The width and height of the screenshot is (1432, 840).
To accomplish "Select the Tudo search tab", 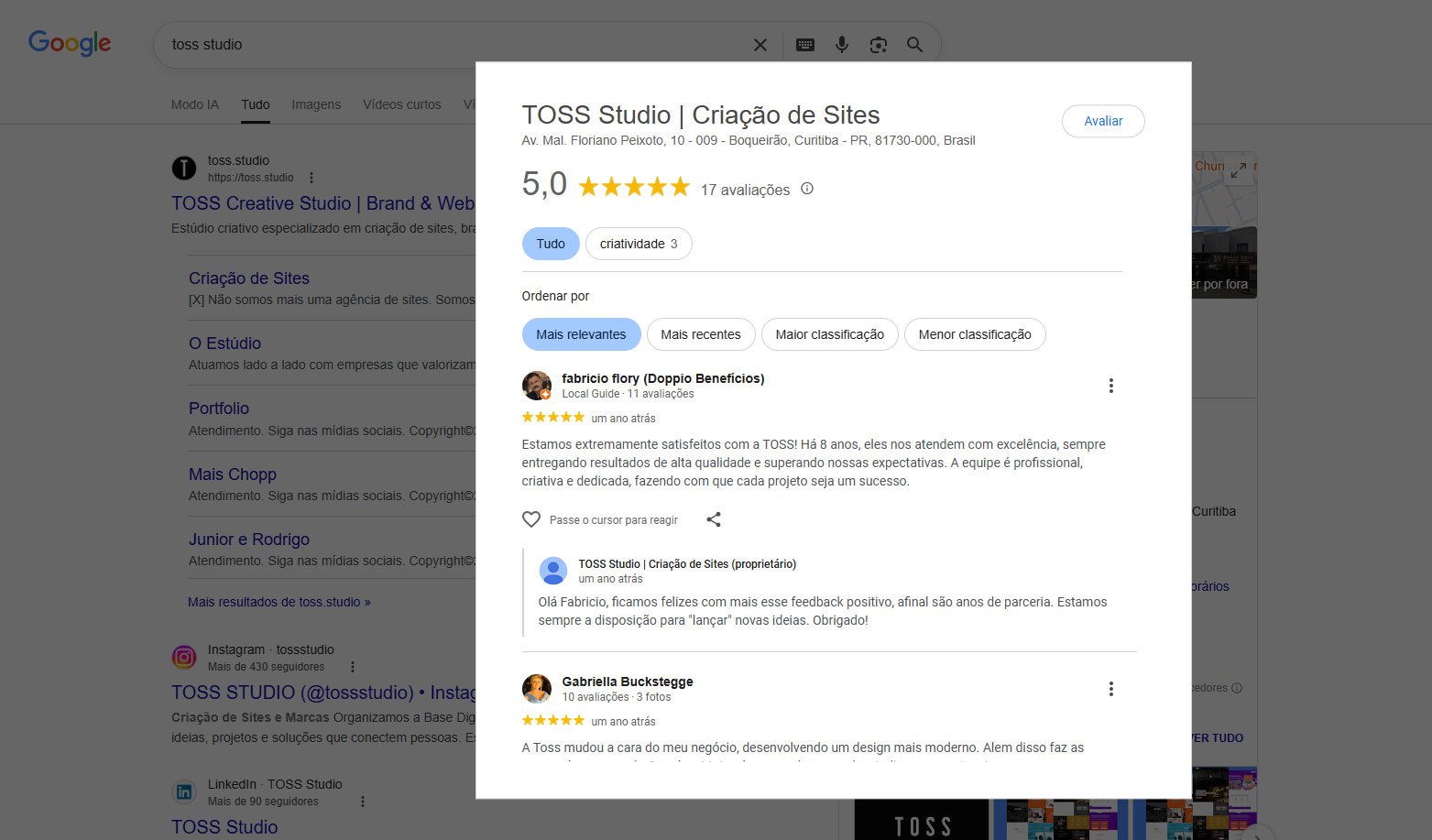I will point(256,104).
